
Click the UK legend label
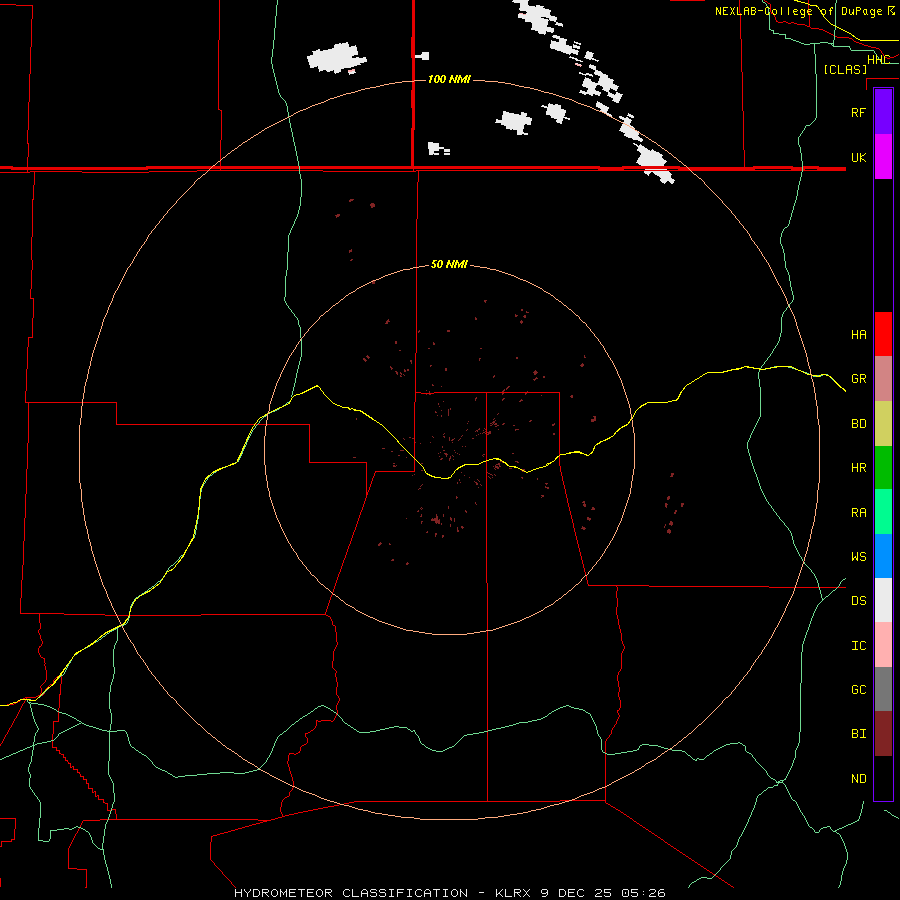[858, 157]
